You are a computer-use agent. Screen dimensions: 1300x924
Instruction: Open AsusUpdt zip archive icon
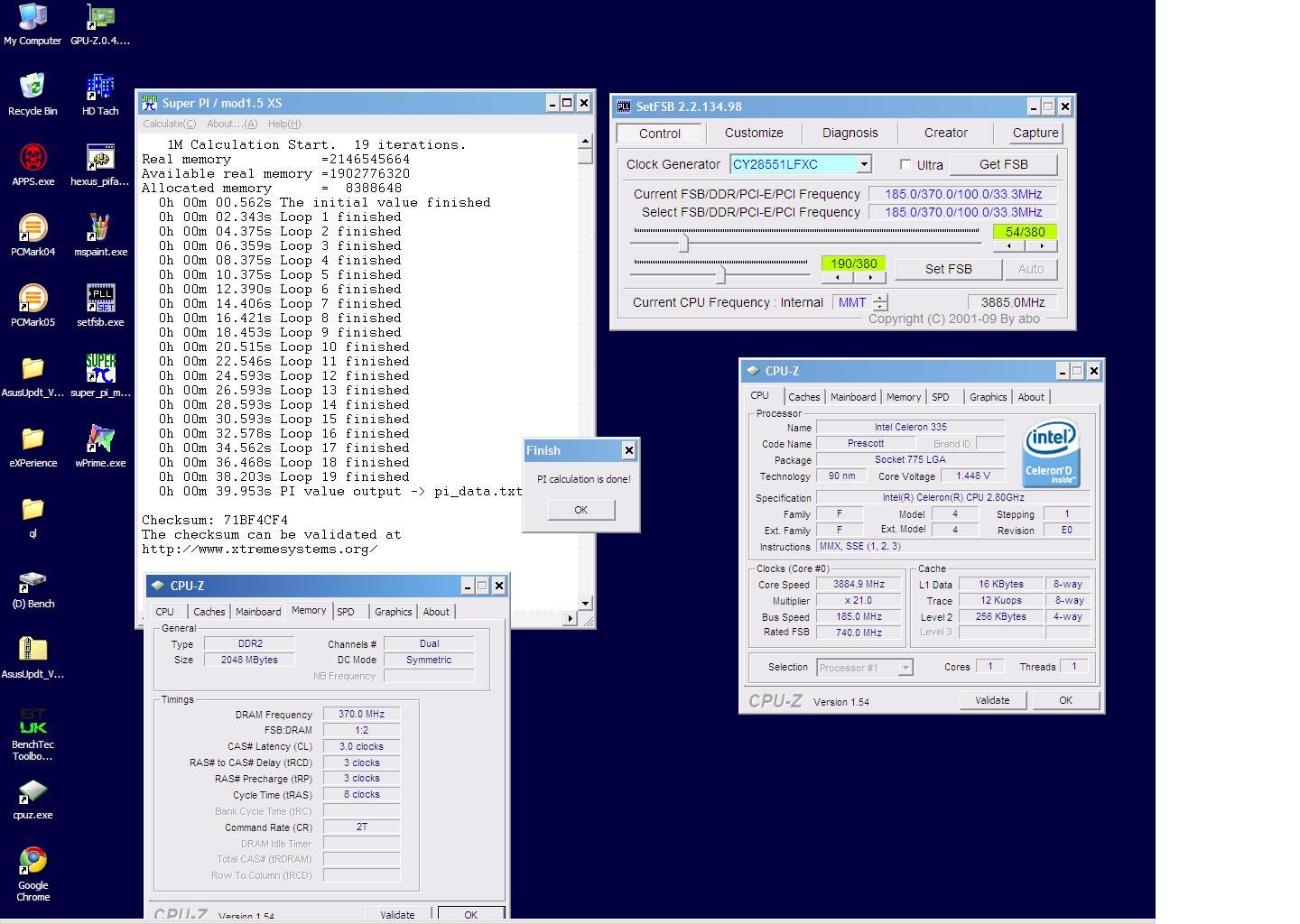pyautogui.click(x=32, y=657)
